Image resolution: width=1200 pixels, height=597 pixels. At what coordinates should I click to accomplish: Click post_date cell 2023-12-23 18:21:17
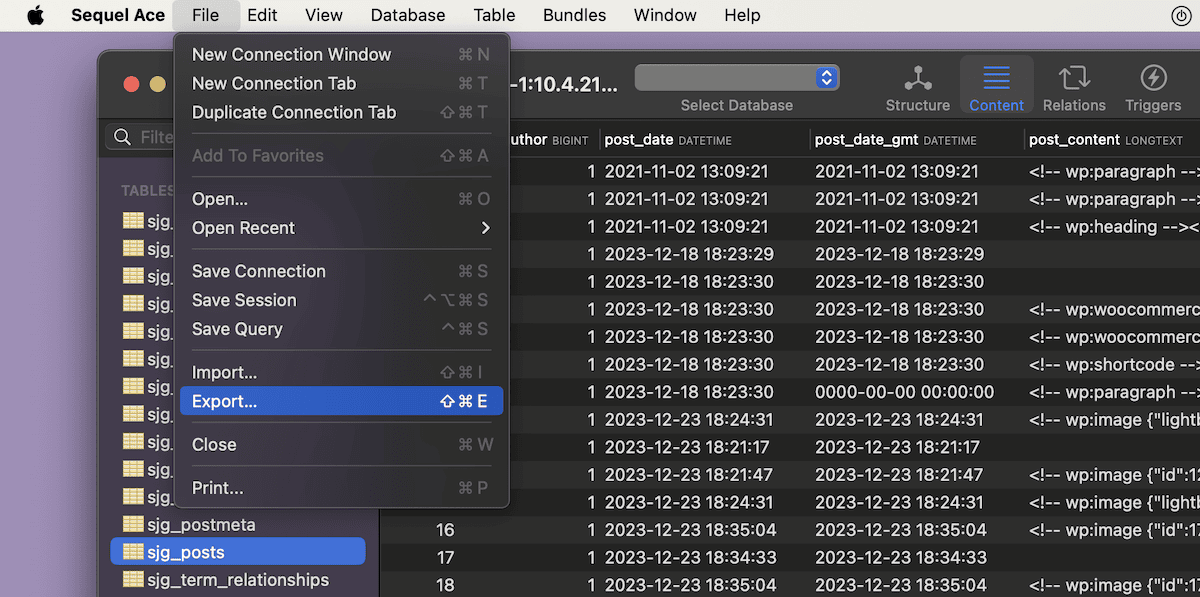pos(687,447)
